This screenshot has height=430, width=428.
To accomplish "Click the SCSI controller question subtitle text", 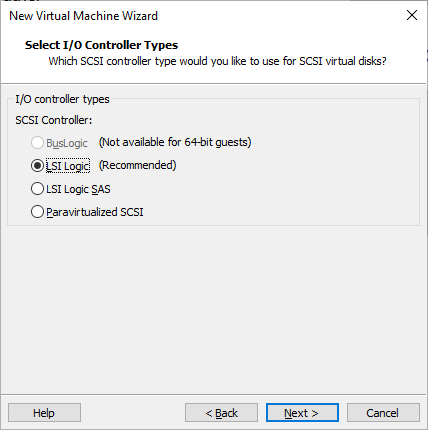I will 217,61.
